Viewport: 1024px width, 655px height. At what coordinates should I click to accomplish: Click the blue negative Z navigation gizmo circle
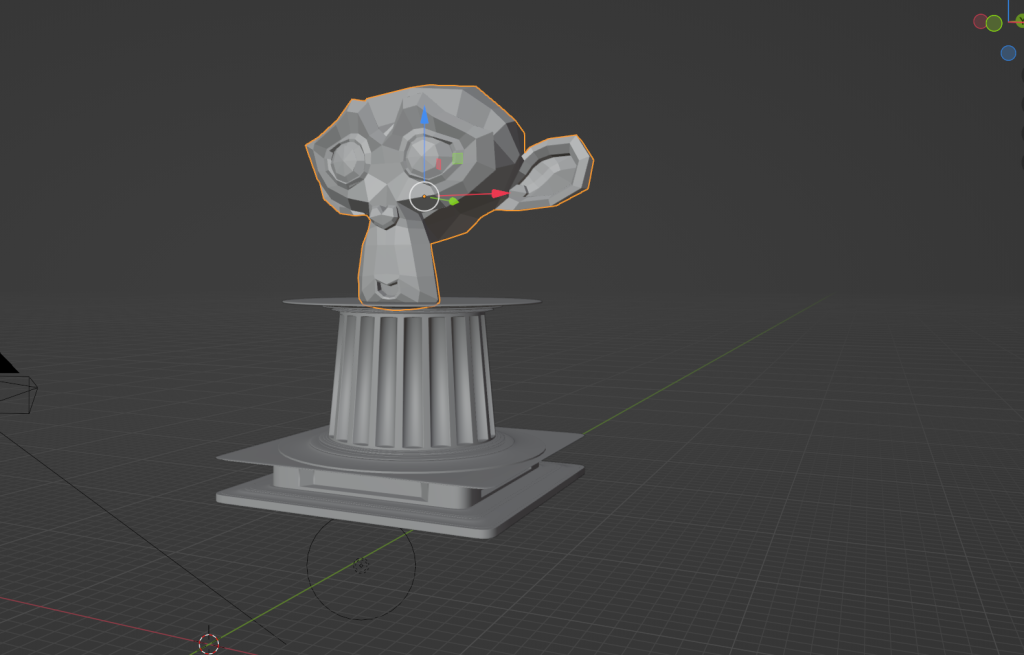1008,53
